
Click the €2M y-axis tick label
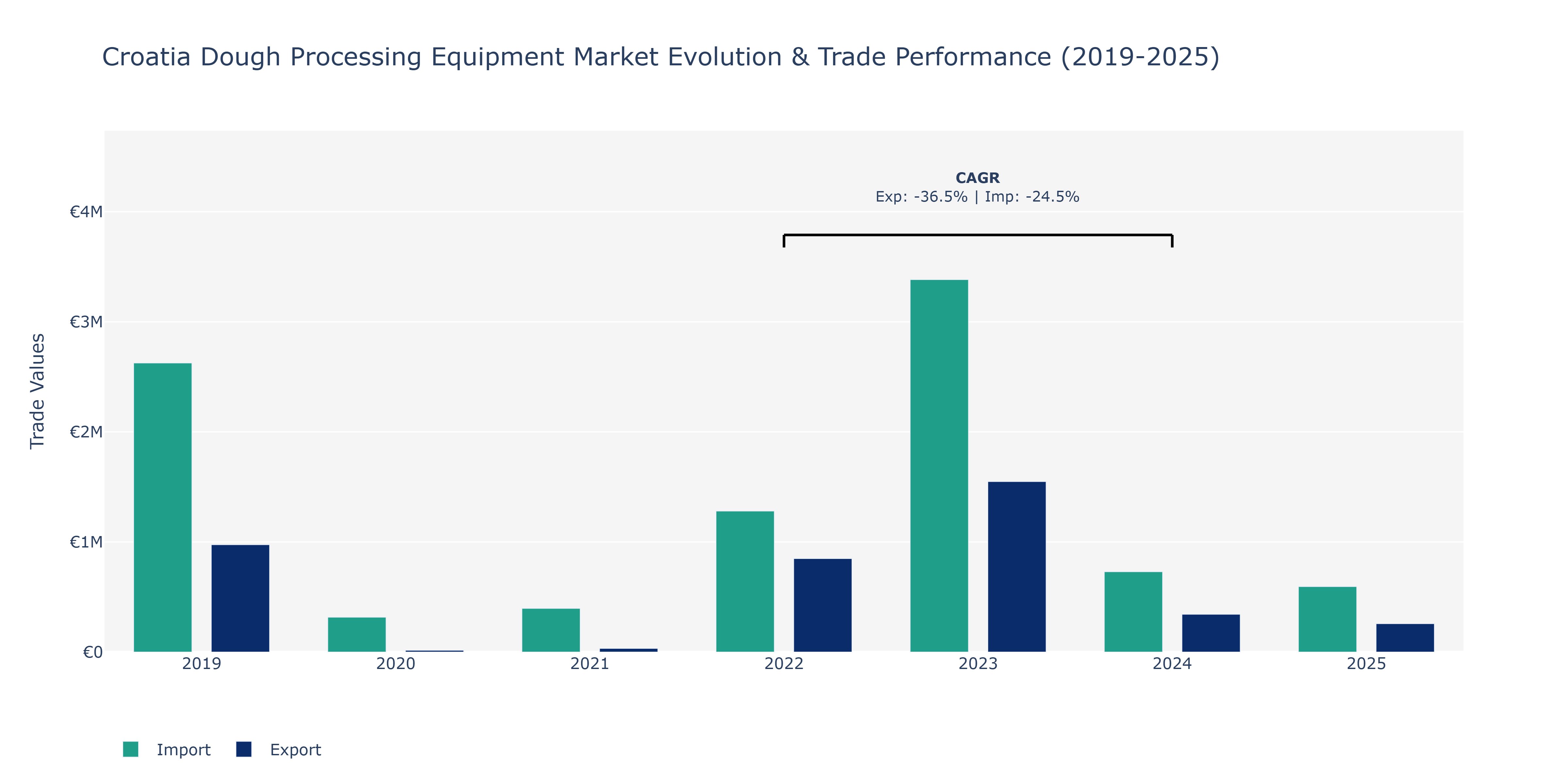coord(86,432)
